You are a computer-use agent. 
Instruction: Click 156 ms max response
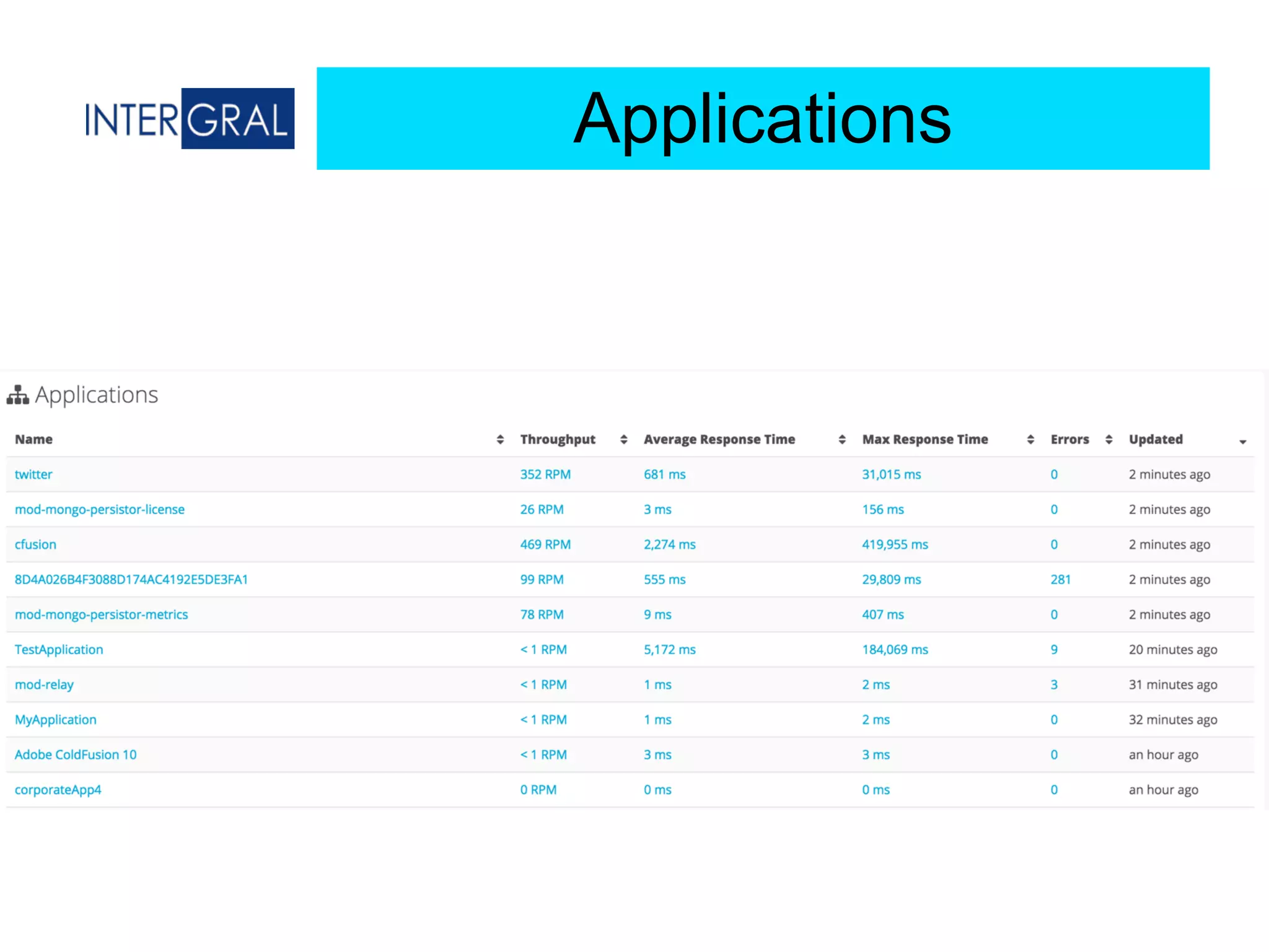tap(882, 510)
